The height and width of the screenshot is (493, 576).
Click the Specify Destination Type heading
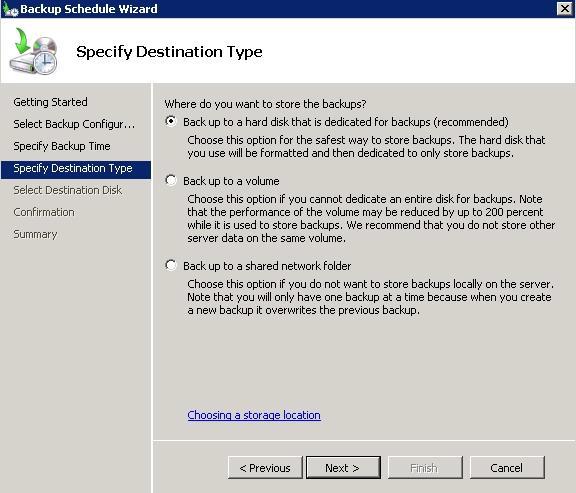pos(169,52)
